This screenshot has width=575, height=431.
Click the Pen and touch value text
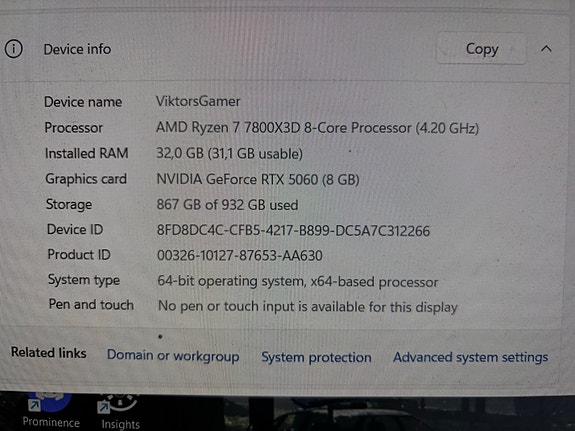point(308,306)
